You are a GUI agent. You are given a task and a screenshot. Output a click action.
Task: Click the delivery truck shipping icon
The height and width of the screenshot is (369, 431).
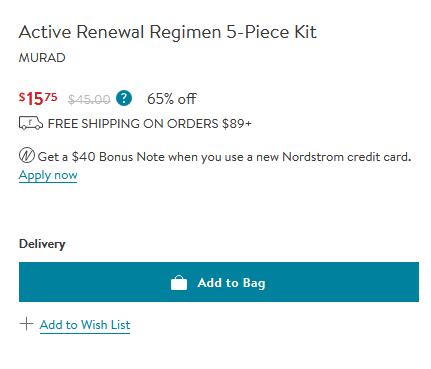(31, 123)
